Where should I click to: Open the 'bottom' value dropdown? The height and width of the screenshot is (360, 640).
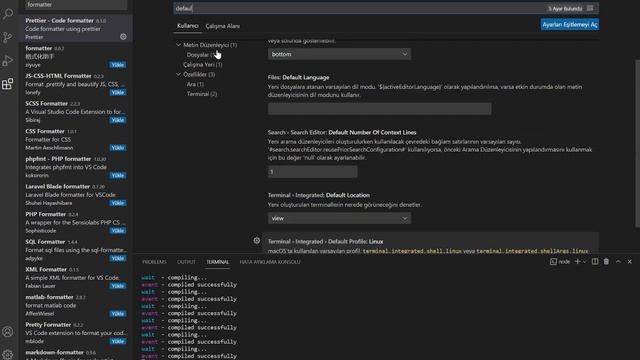tap(339, 54)
